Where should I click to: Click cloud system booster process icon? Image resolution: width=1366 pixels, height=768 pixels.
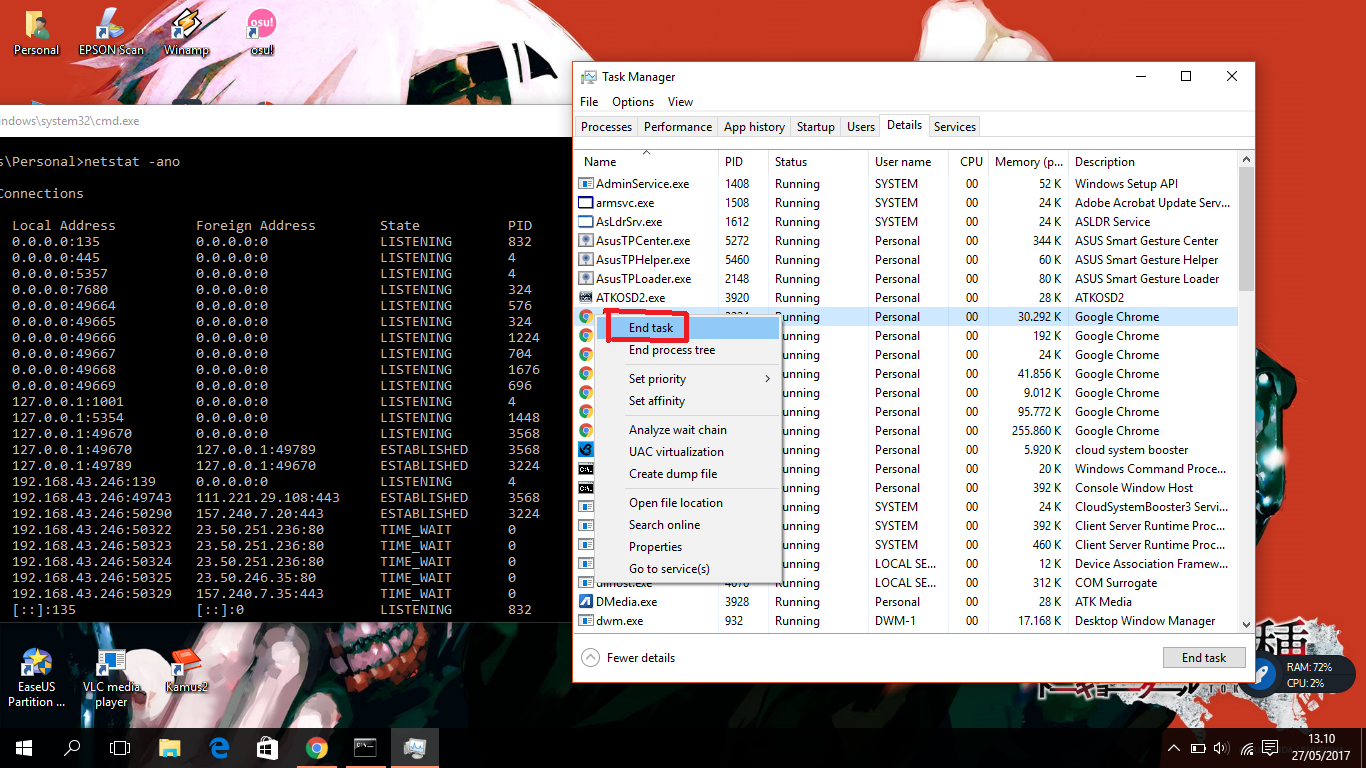coord(587,450)
